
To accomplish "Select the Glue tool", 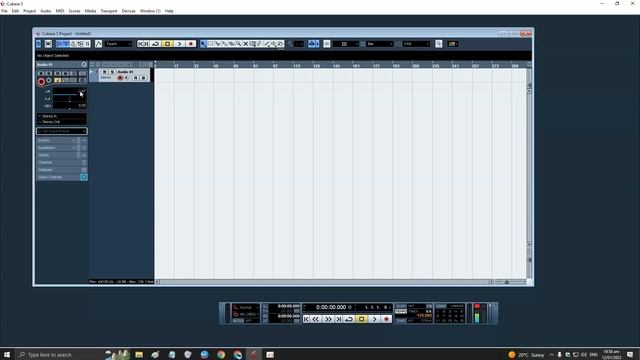I will point(224,44).
